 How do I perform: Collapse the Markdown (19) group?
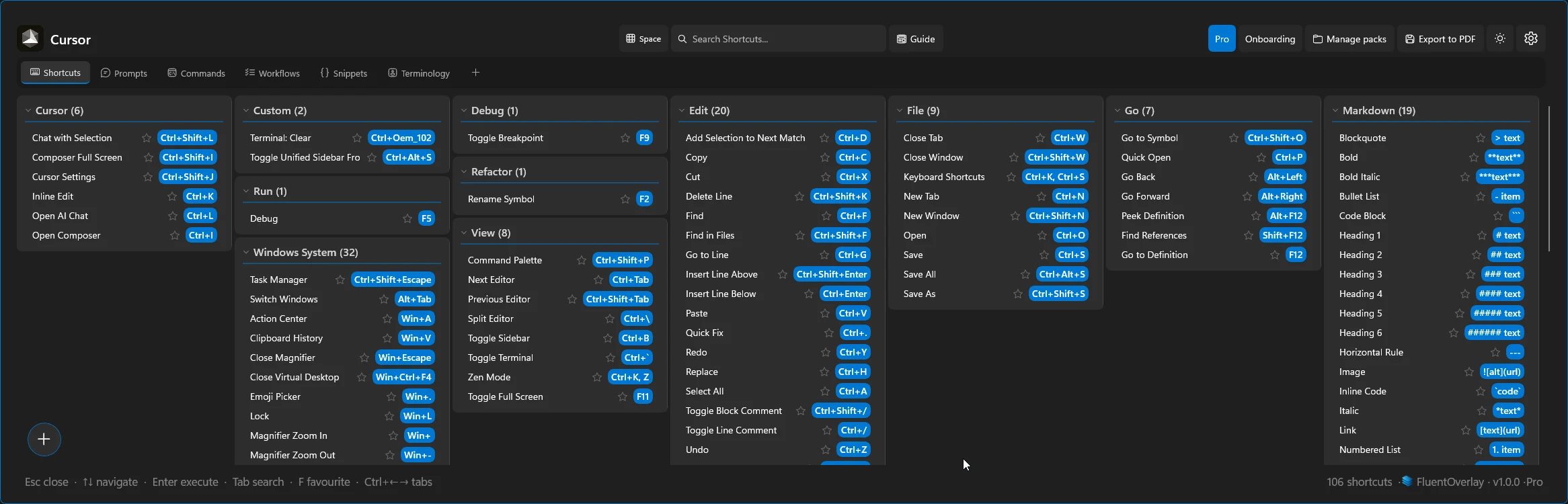(1335, 111)
